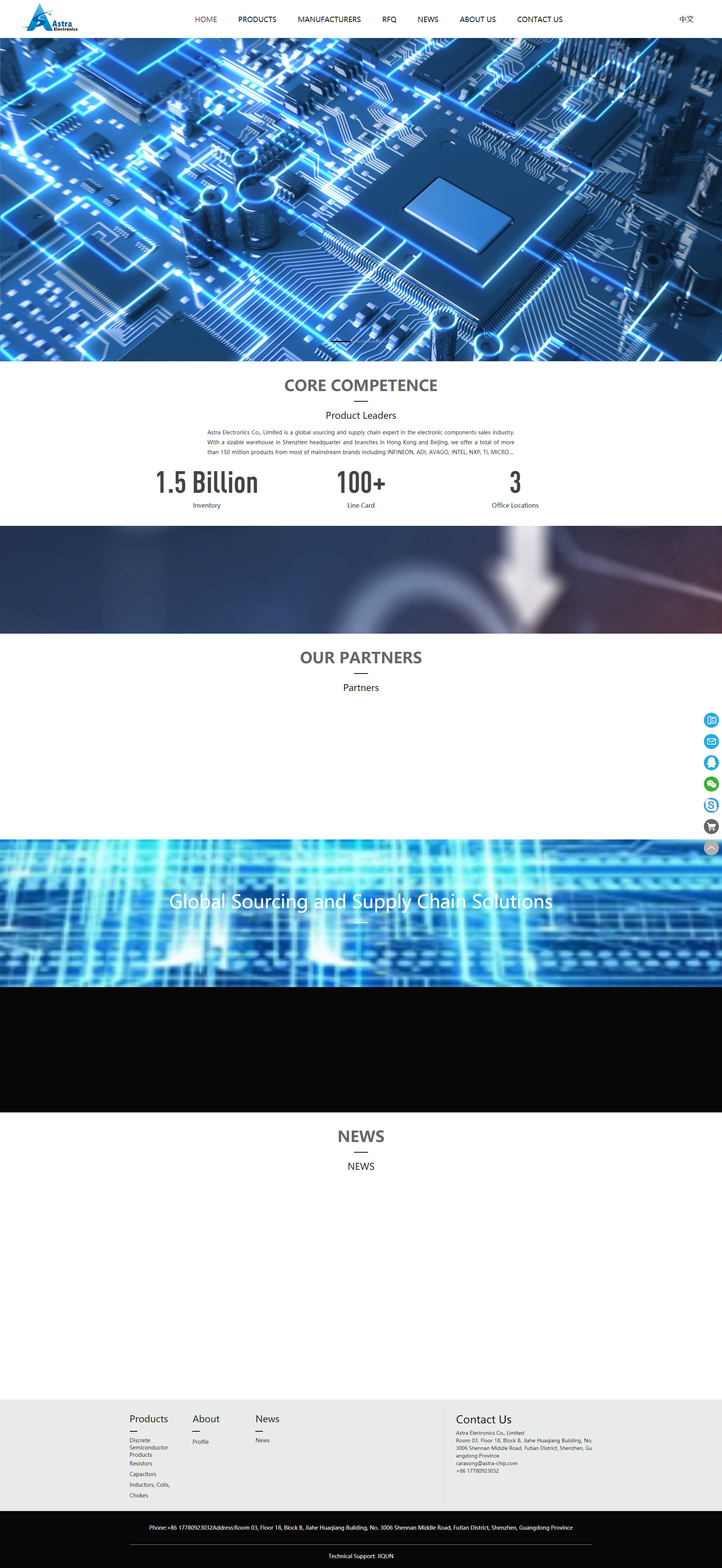Open Discrete Semiconductor Products footer link
The height and width of the screenshot is (1568, 722).
click(x=148, y=1448)
